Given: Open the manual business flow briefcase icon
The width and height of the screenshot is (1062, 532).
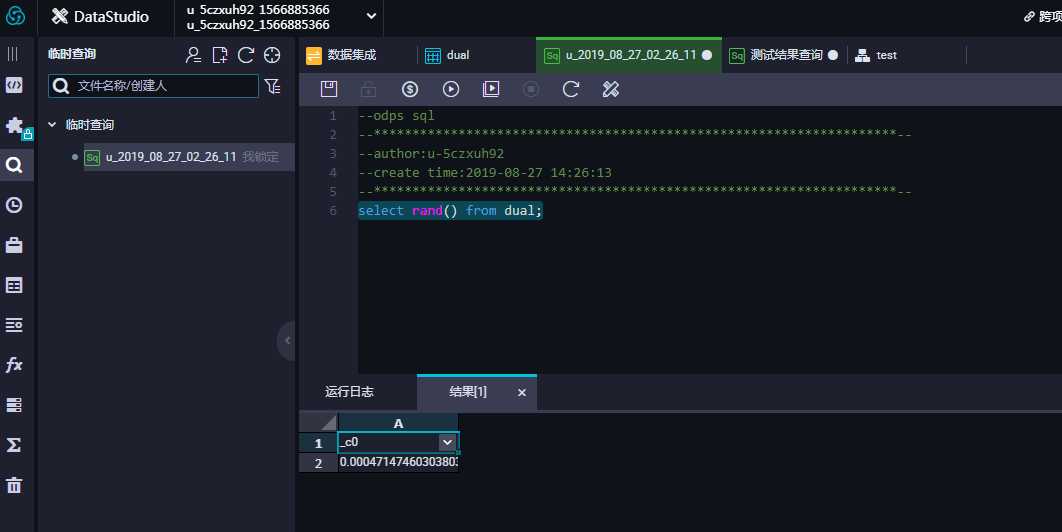Looking at the screenshot, I should pos(14,245).
